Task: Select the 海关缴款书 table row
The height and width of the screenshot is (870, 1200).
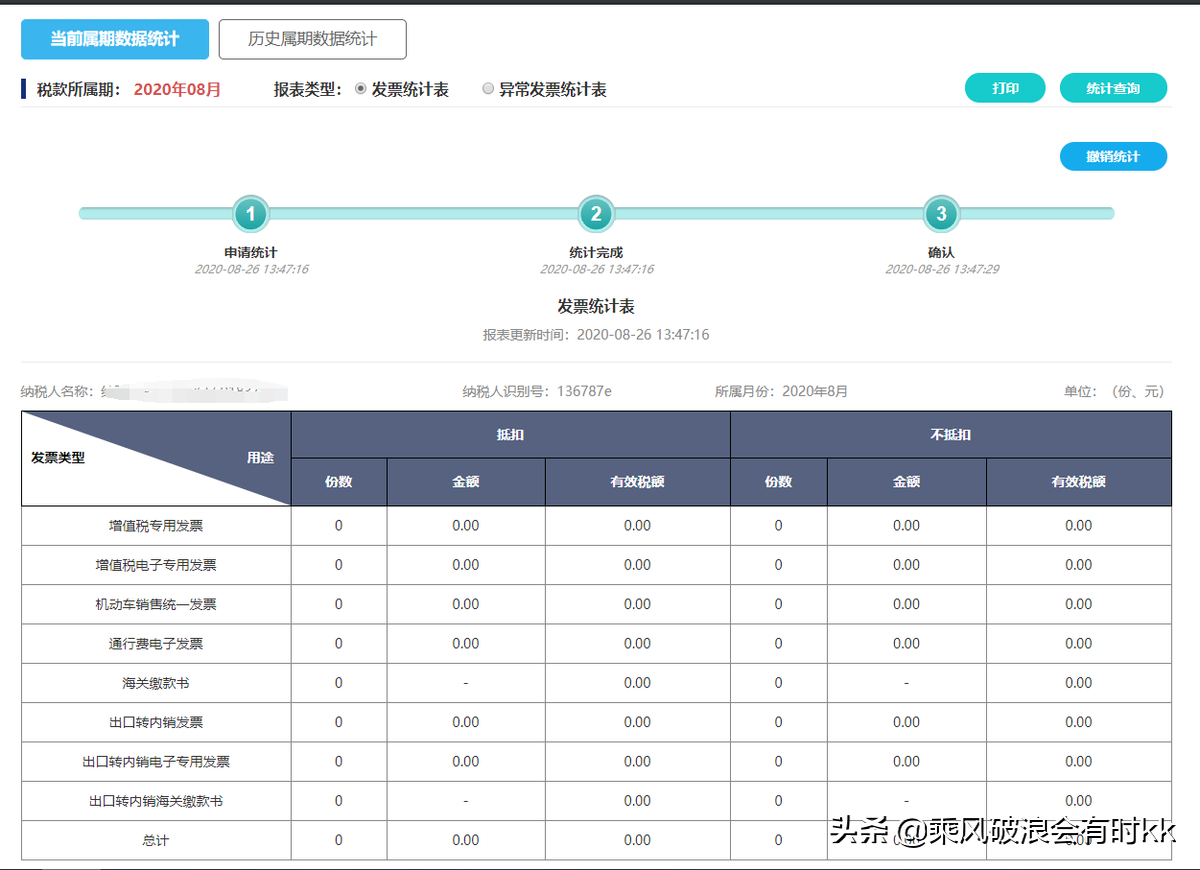Action: (x=155, y=683)
